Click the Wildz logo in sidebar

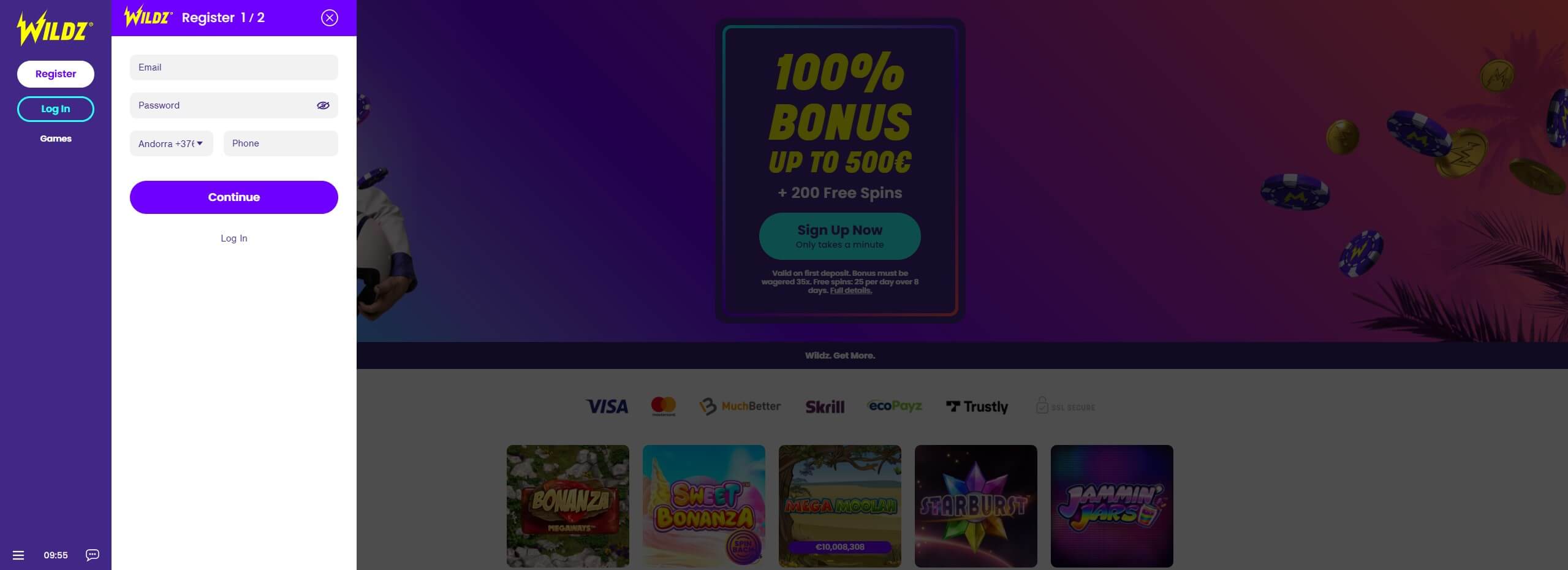click(55, 28)
